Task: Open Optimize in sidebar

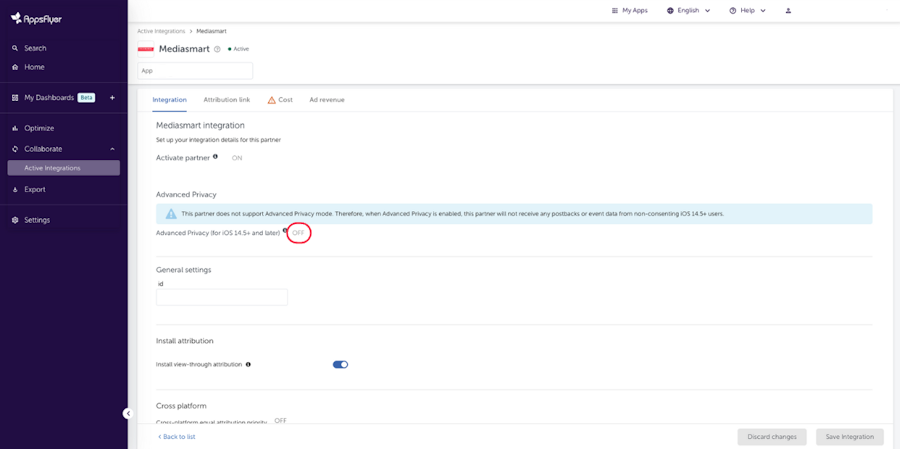Action: click(39, 128)
